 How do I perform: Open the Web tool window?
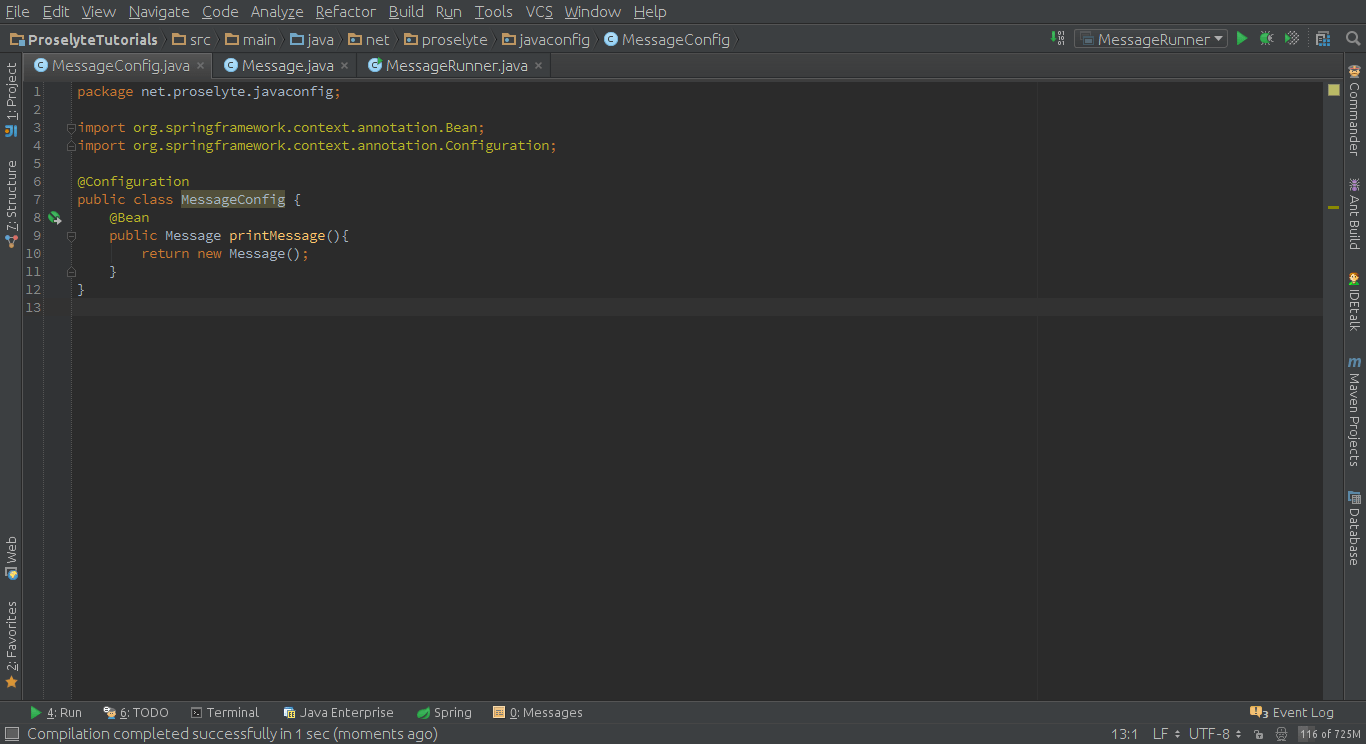[11, 558]
